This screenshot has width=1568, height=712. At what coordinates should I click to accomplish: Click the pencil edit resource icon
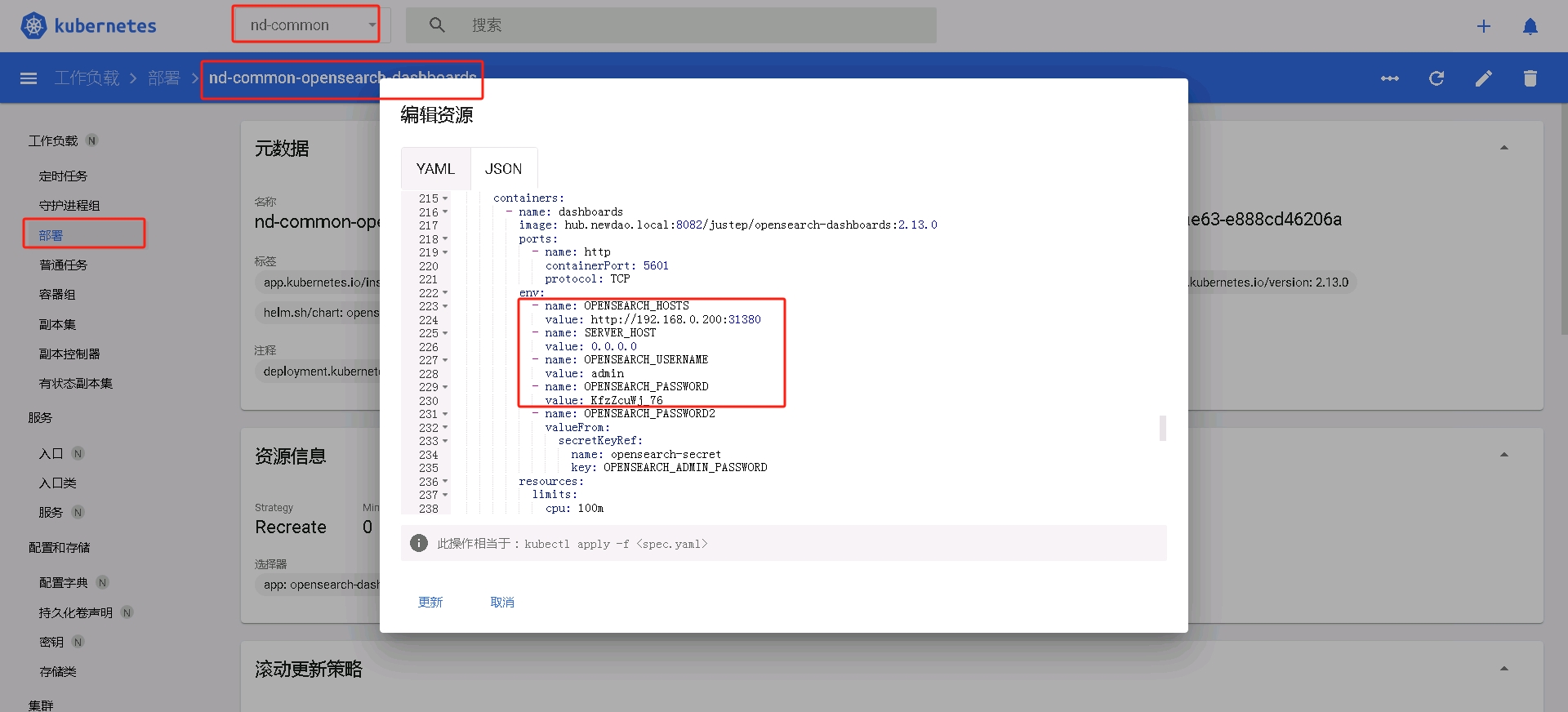pos(1484,78)
